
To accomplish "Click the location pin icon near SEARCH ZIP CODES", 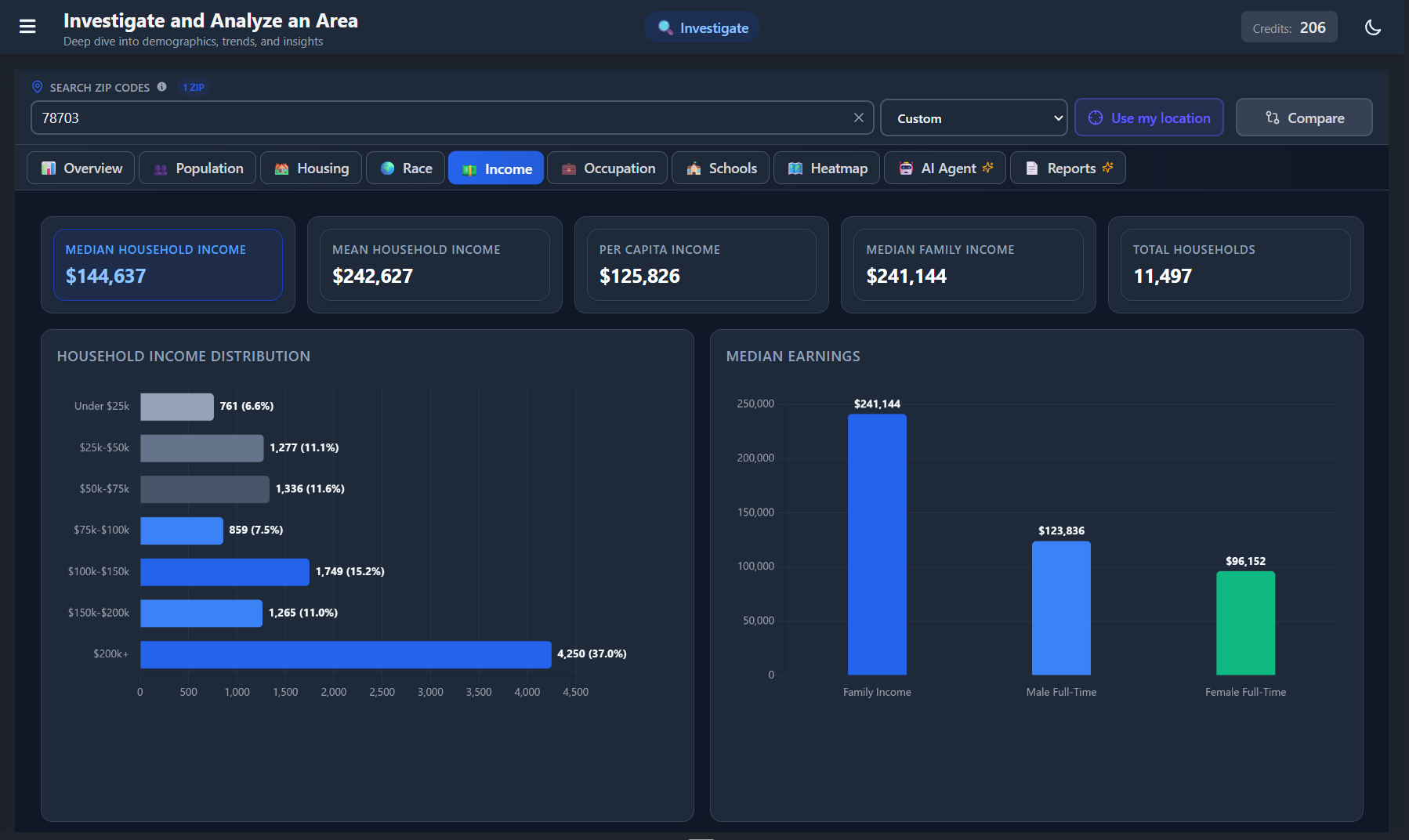I will coord(37,87).
